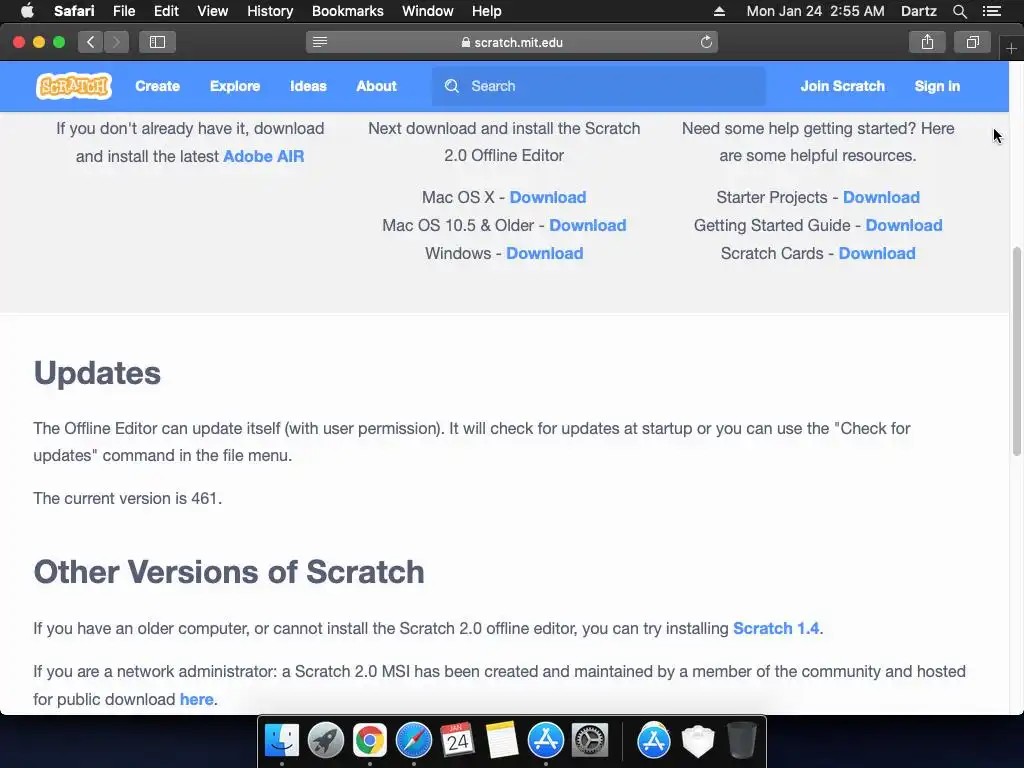Open Notification Center list icon

(992, 11)
